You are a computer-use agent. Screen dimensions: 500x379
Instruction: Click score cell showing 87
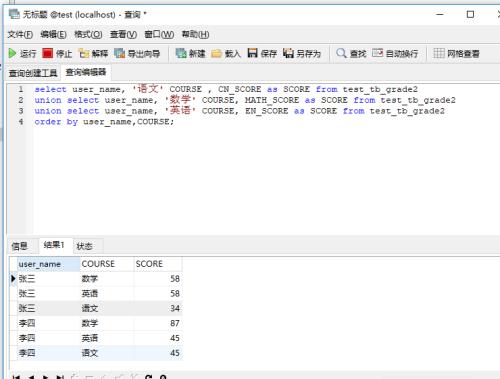[158, 323]
